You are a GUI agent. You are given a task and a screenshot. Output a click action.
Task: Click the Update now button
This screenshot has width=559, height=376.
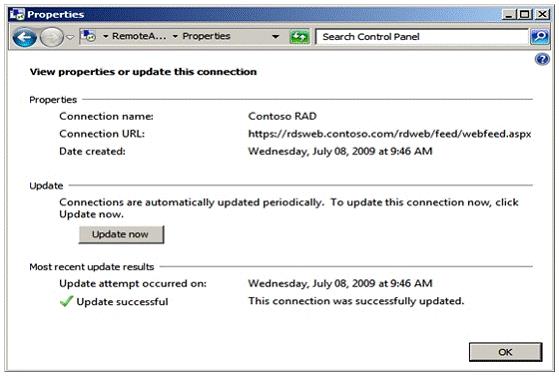point(121,235)
